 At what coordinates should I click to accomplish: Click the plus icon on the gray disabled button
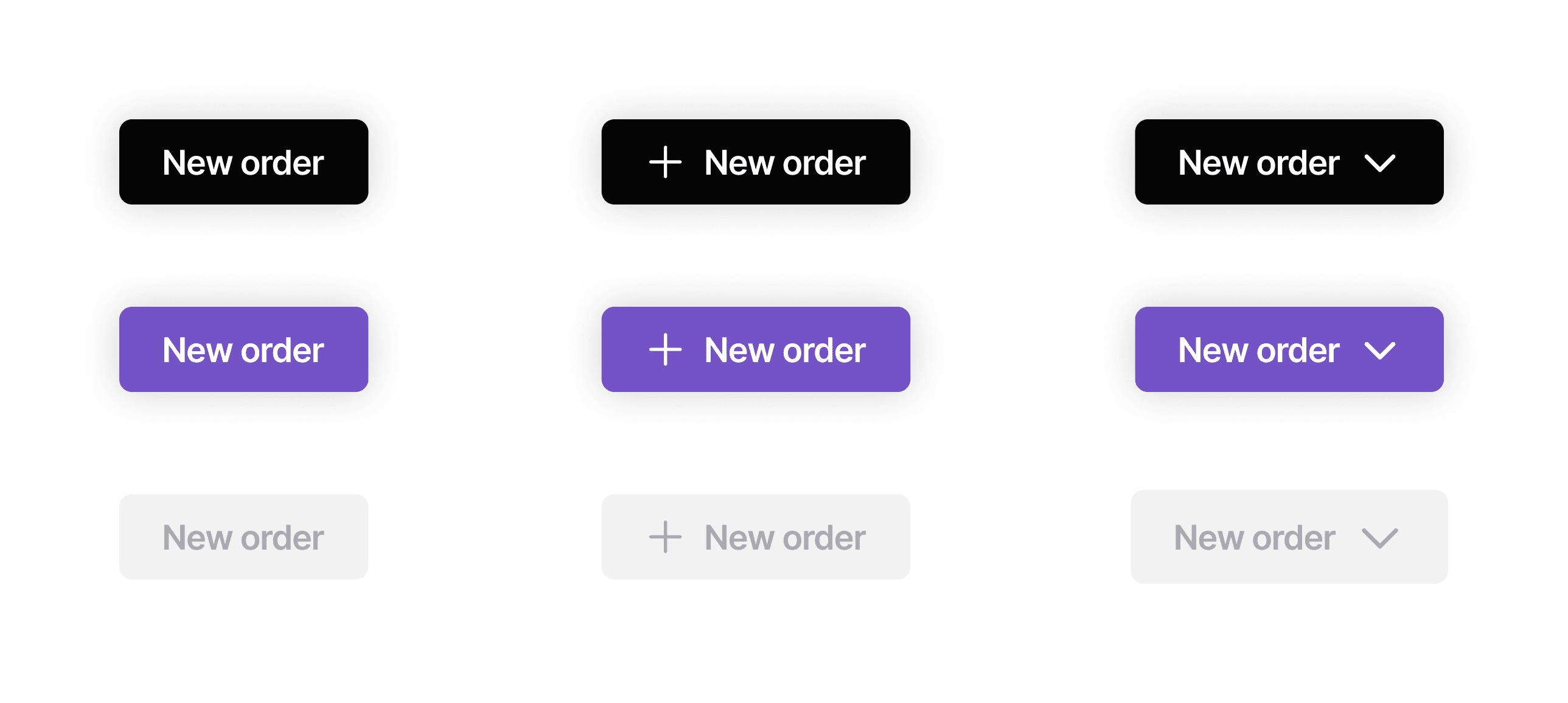[664, 537]
